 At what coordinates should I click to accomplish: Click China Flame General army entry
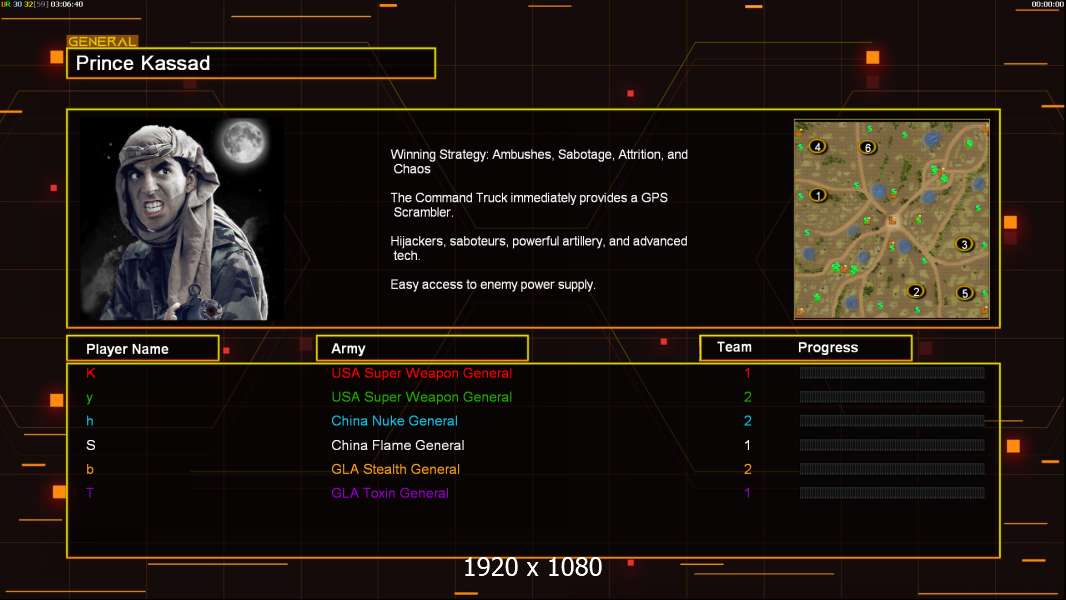click(x=398, y=445)
